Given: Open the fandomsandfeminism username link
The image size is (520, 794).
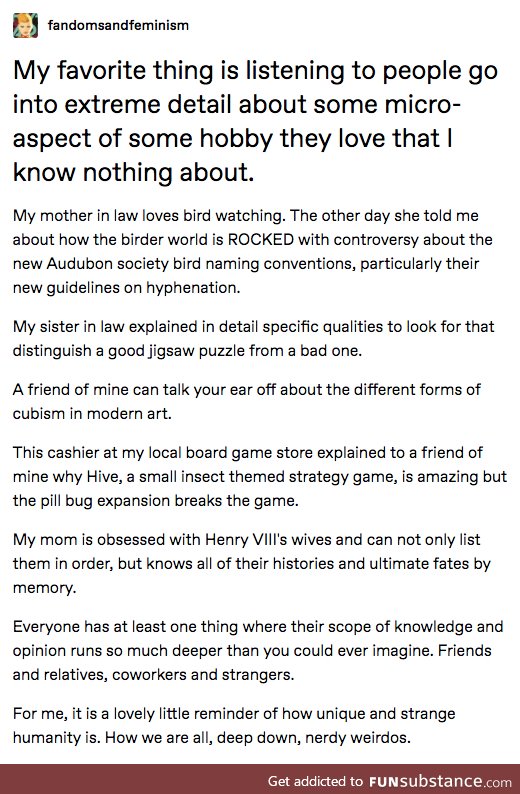Looking at the screenshot, I should point(118,25).
